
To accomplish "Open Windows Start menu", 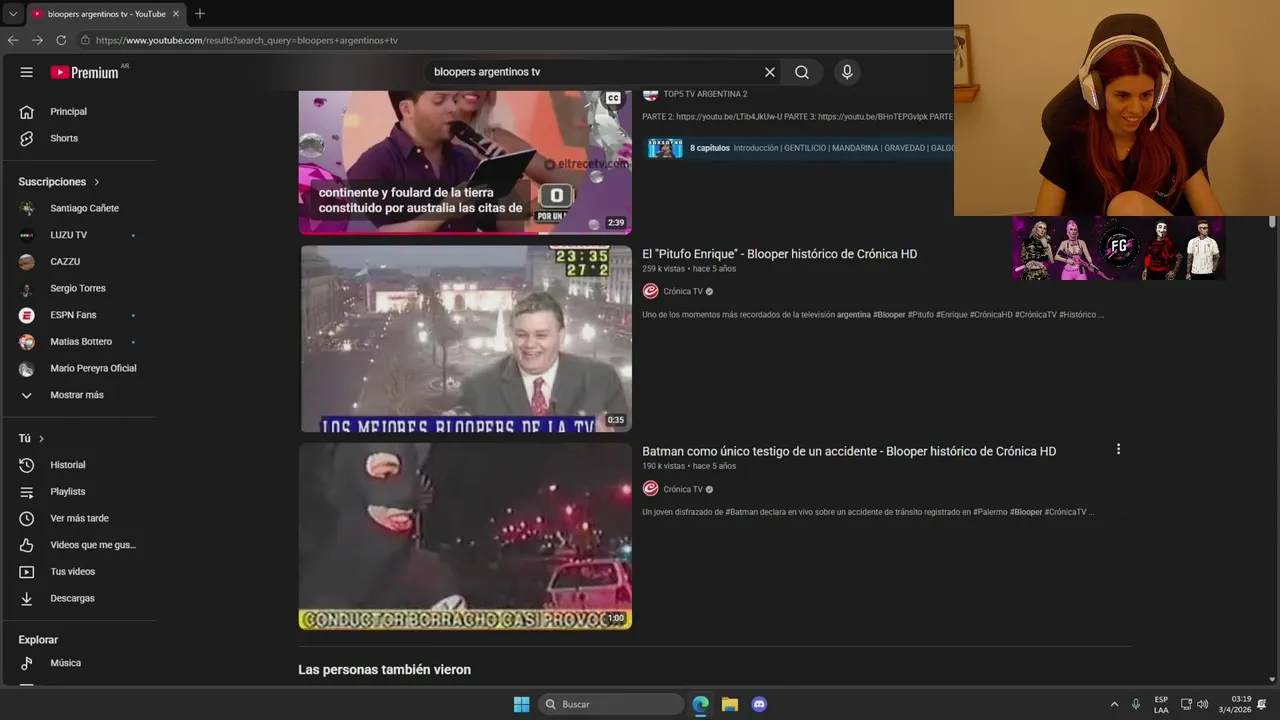I will pos(521,704).
